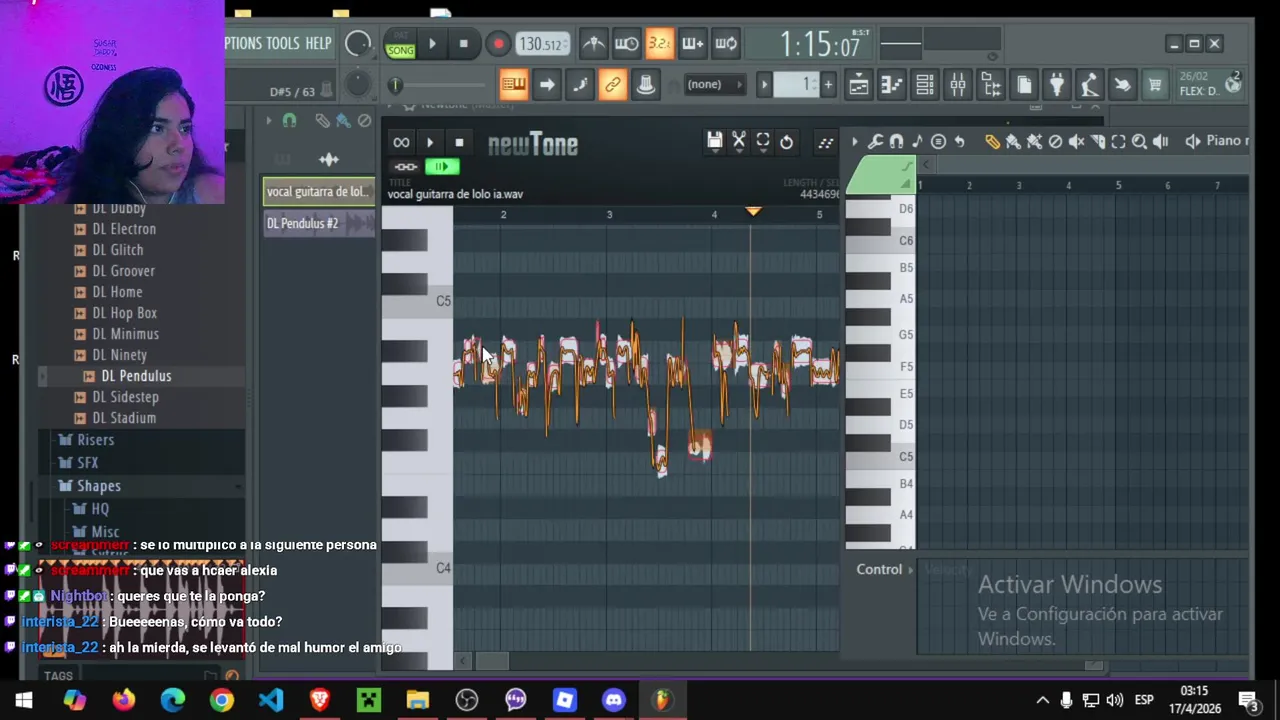Click the hat-shaped multilink controller icon
This screenshot has height=720, width=1280.
[645, 85]
